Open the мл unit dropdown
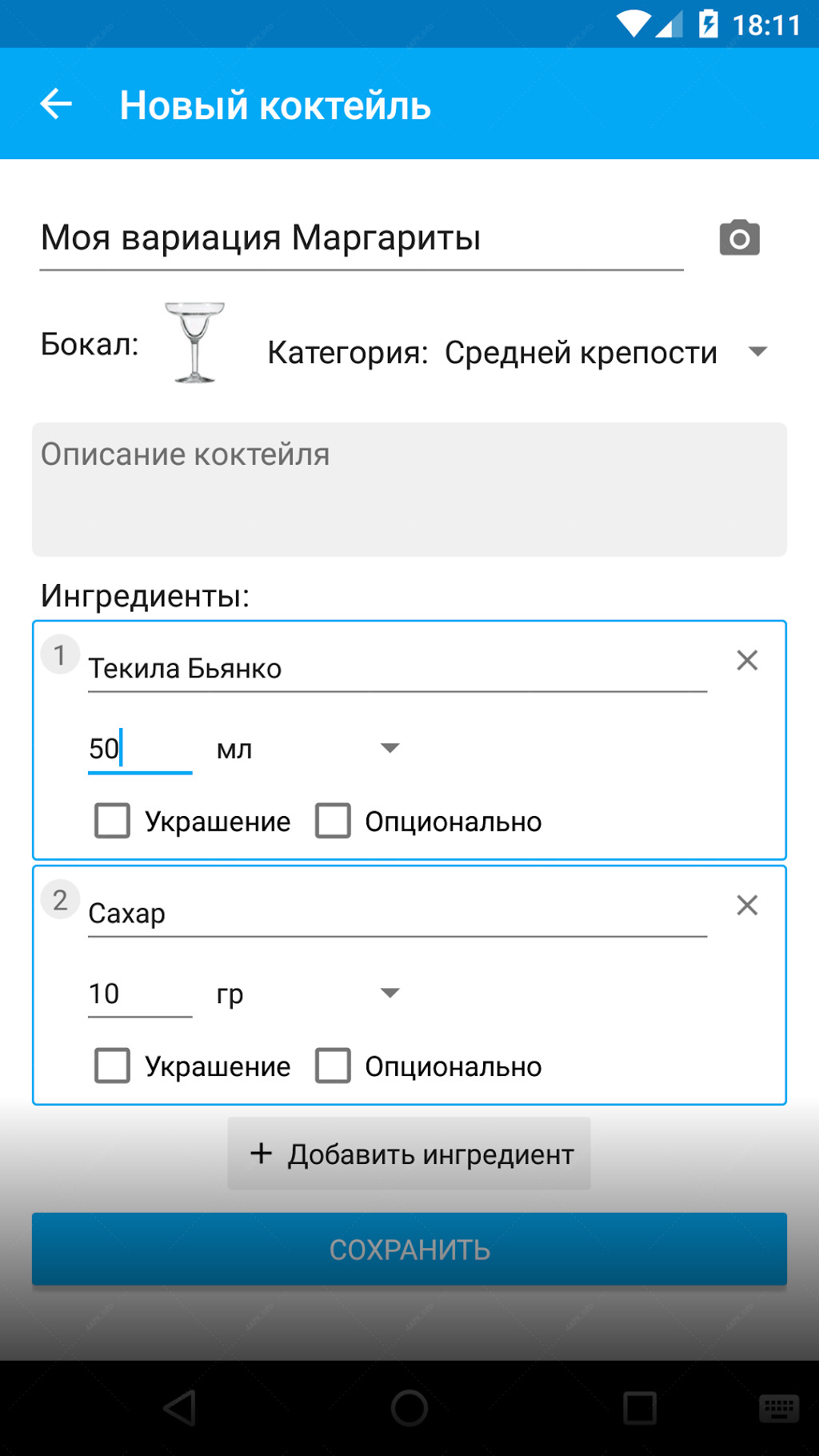Viewport: 819px width, 1456px height. [307, 749]
